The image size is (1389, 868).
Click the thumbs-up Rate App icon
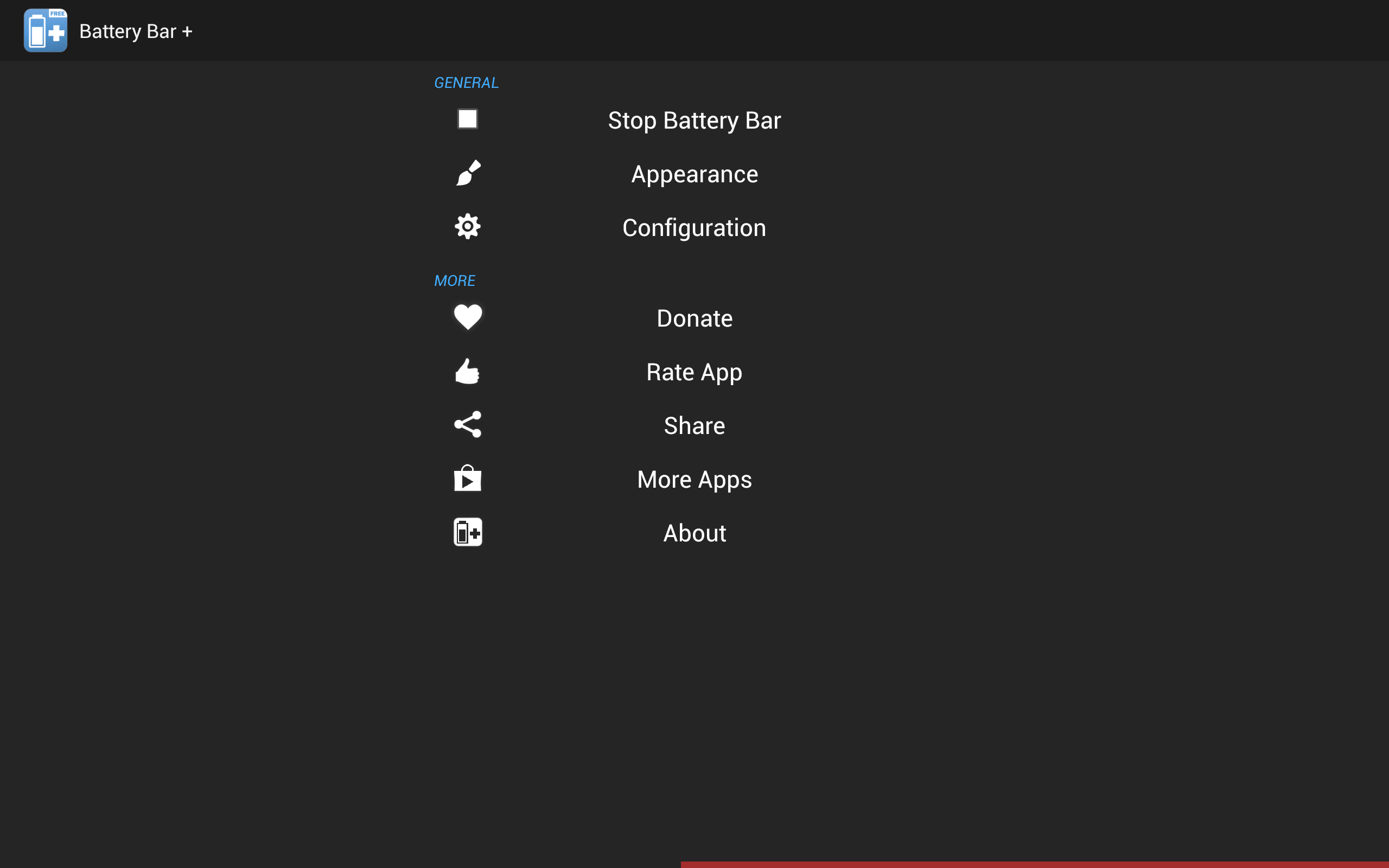click(x=467, y=372)
